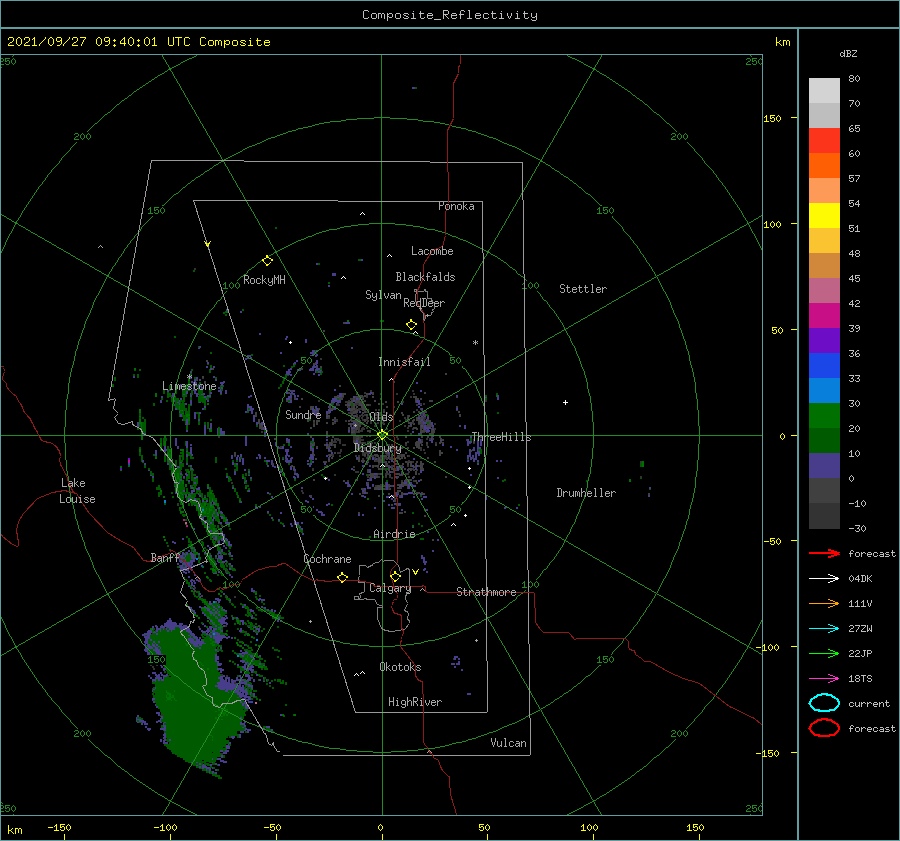Click yellow diamond marker near Cochrane
900x841 pixels.
[x=343, y=577]
